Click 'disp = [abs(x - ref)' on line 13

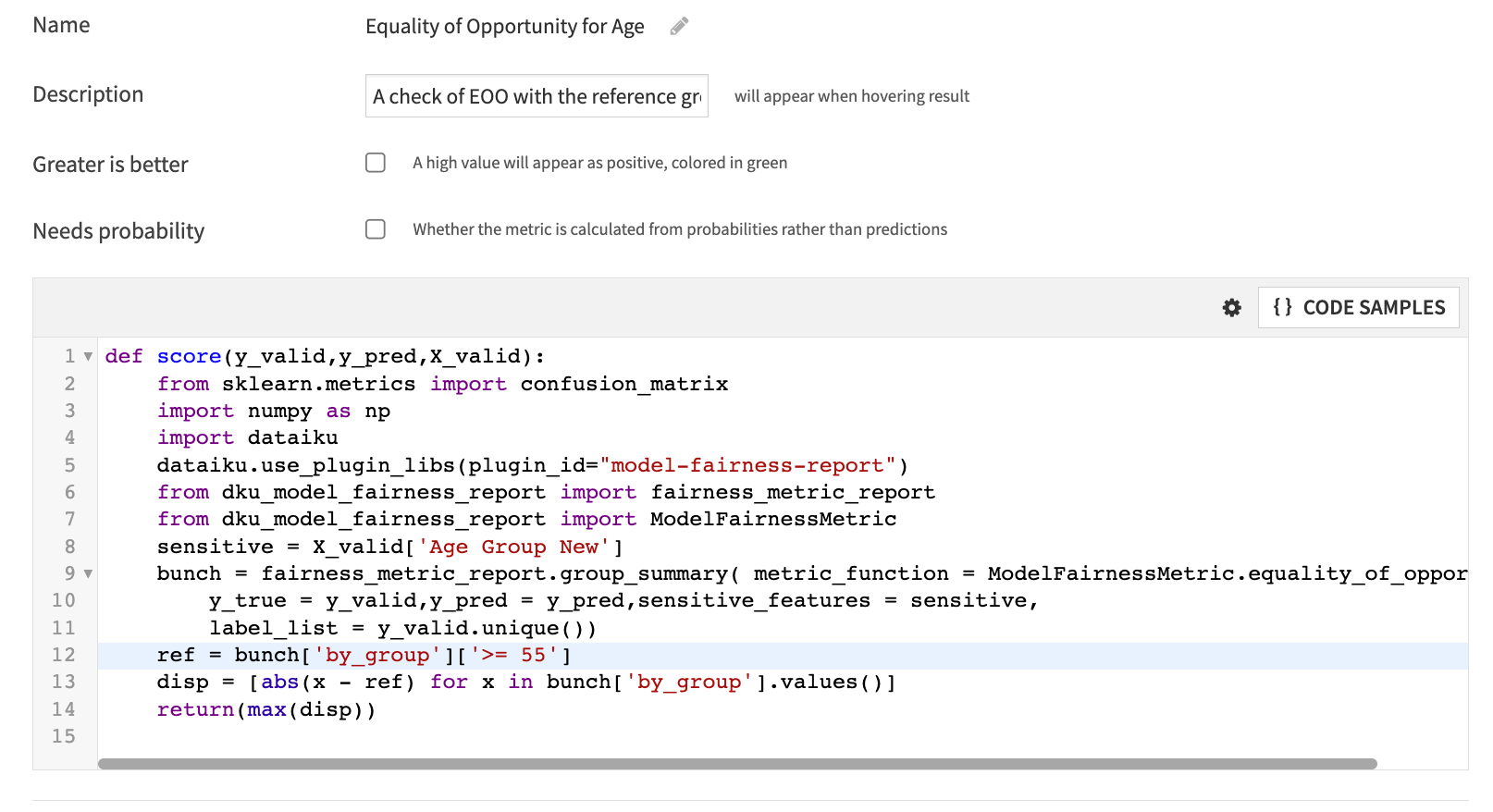(286, 683)
